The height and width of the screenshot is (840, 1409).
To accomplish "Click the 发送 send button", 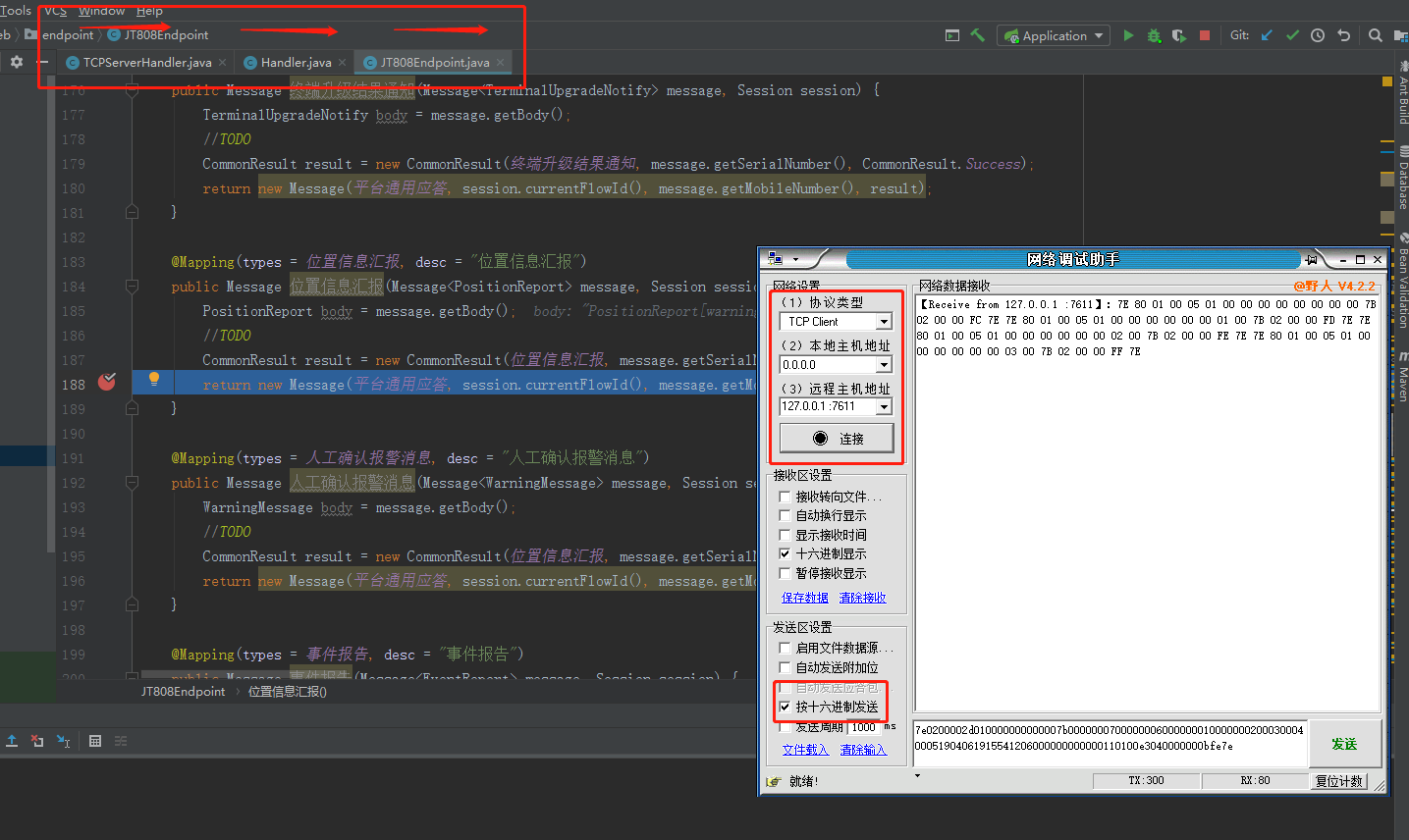I will 1345,744.
